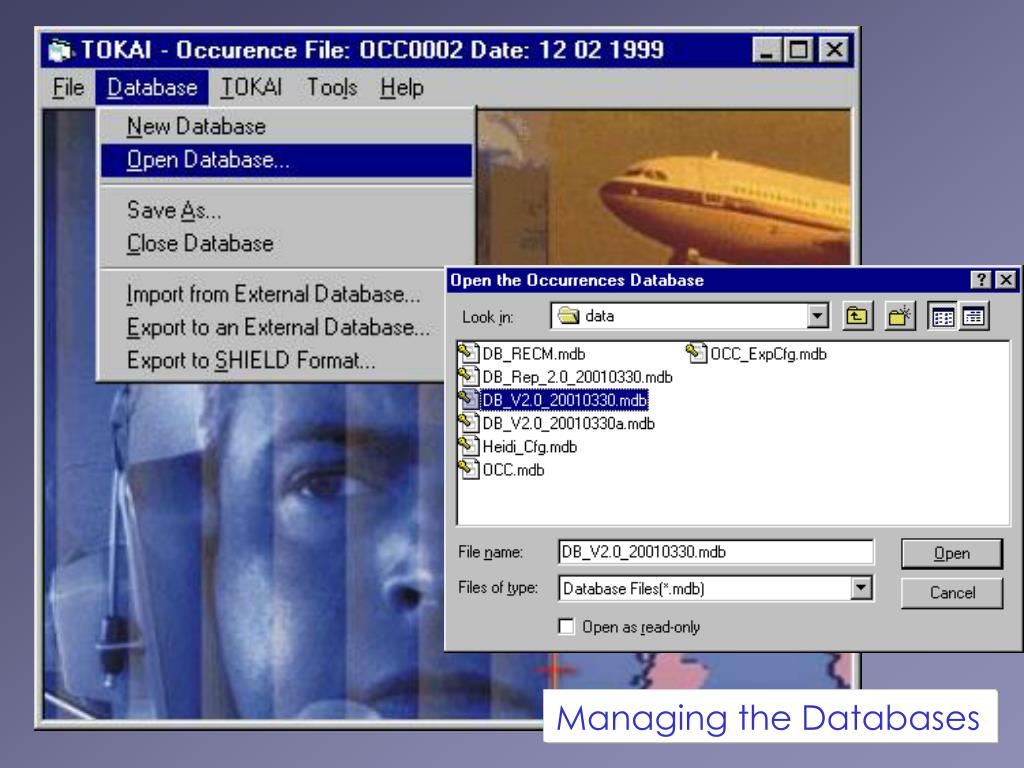Viewport: 1024px width, 768px height.
Task: Switch to List view icon
Action: tap(943, 317)
